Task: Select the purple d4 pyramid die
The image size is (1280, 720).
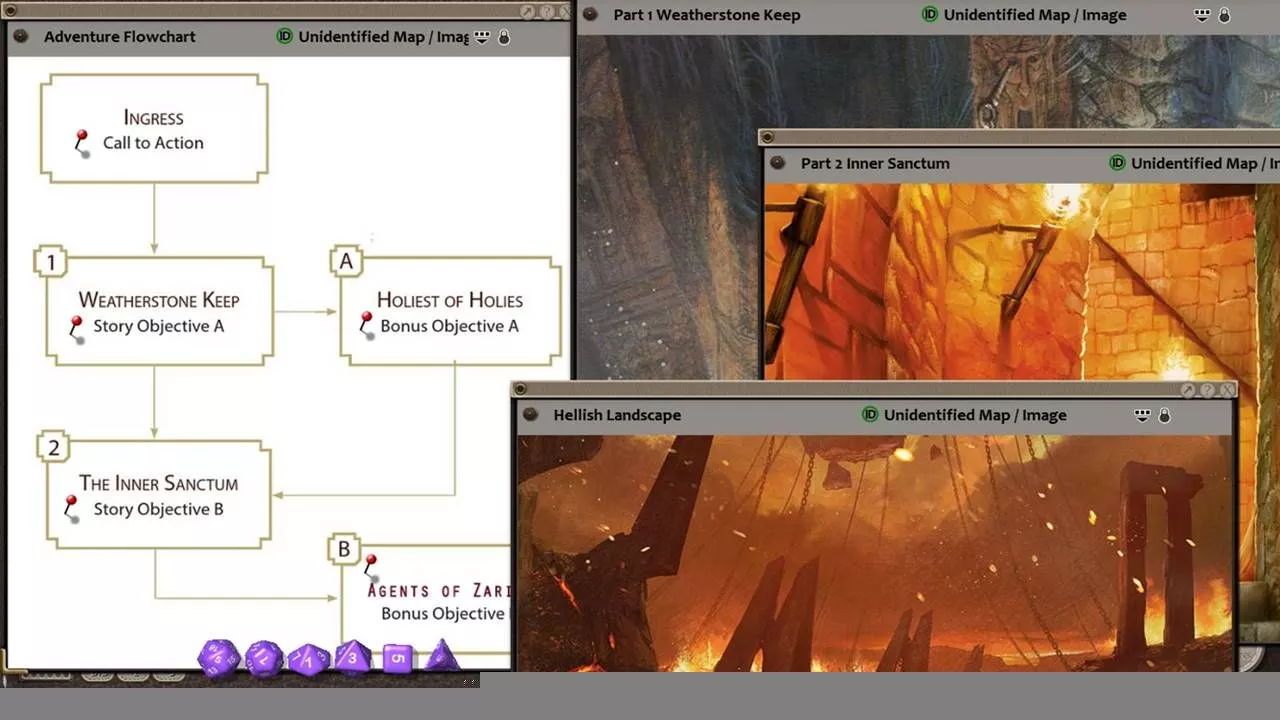Action: (x=442, y=657)
